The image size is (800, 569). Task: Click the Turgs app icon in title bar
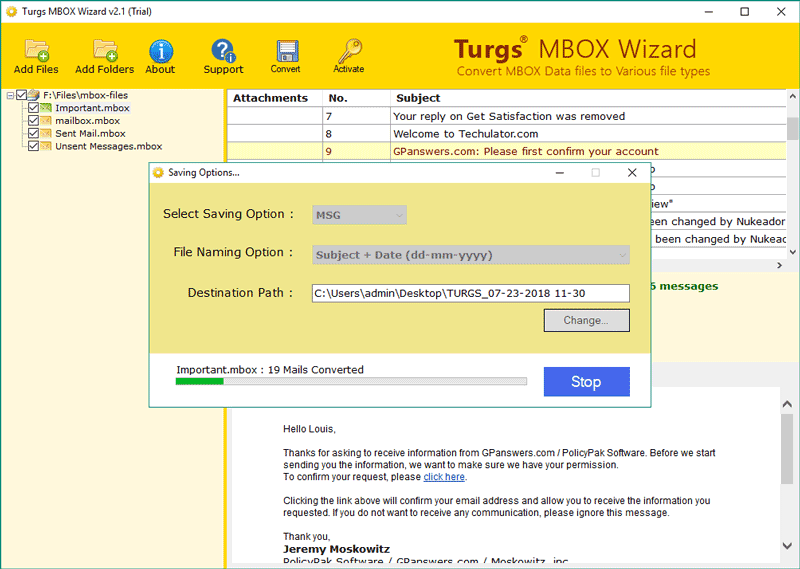(x=11, y=11)
